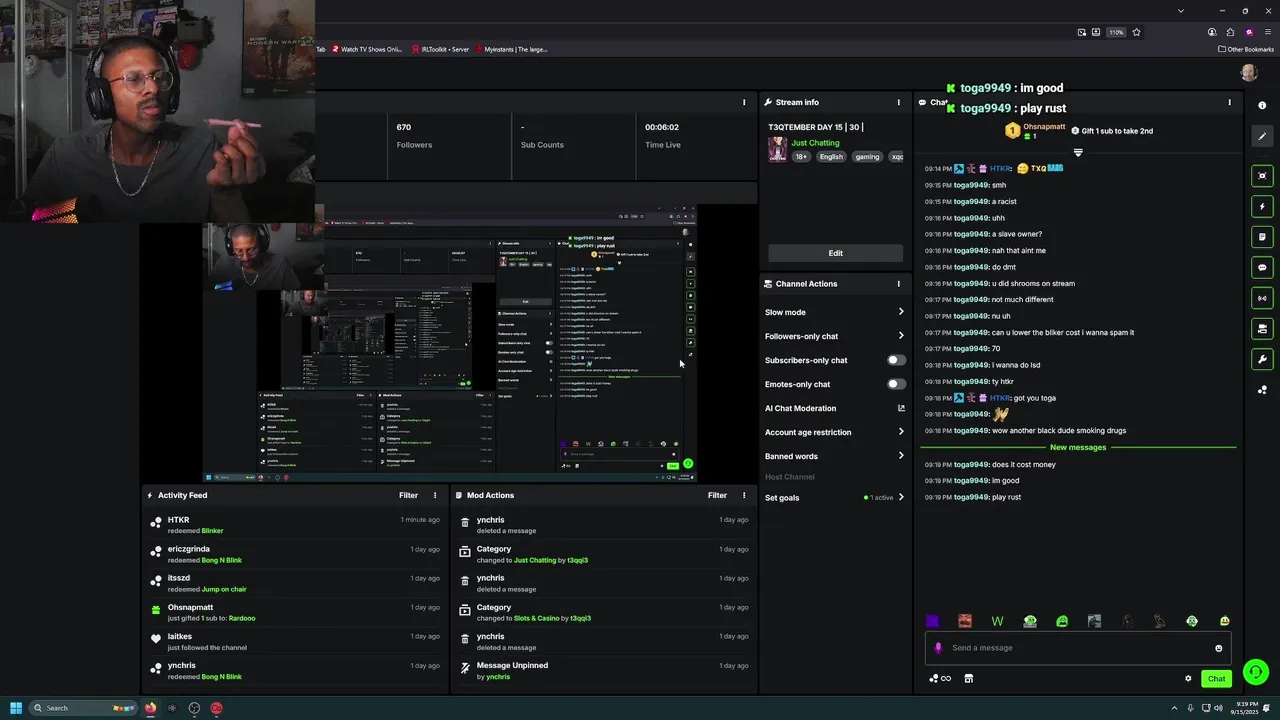Open the Watch TV Shows Online bookmark
Screen dimensions: 1280x720
pos(365,49)
